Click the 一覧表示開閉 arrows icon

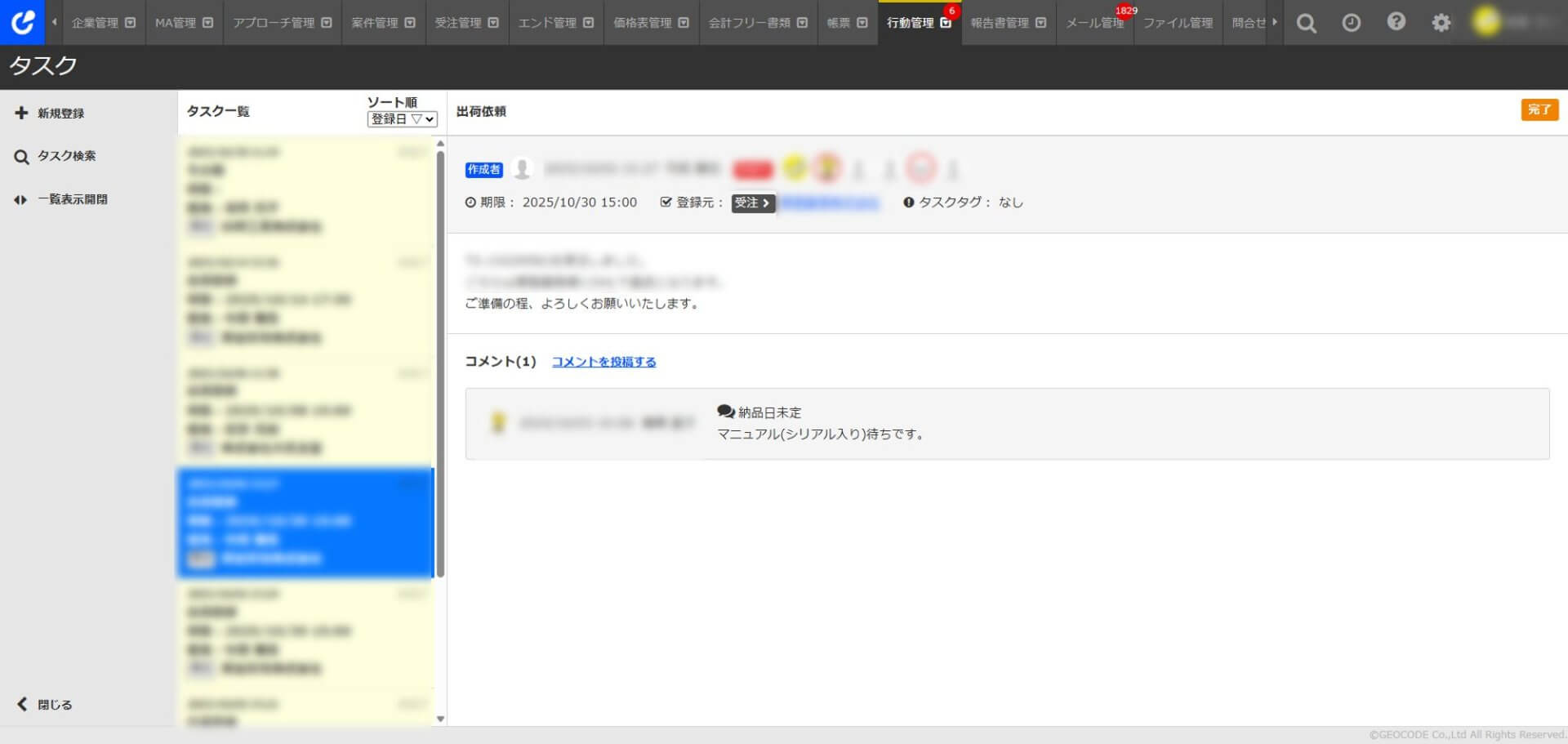tap(21, 198)
